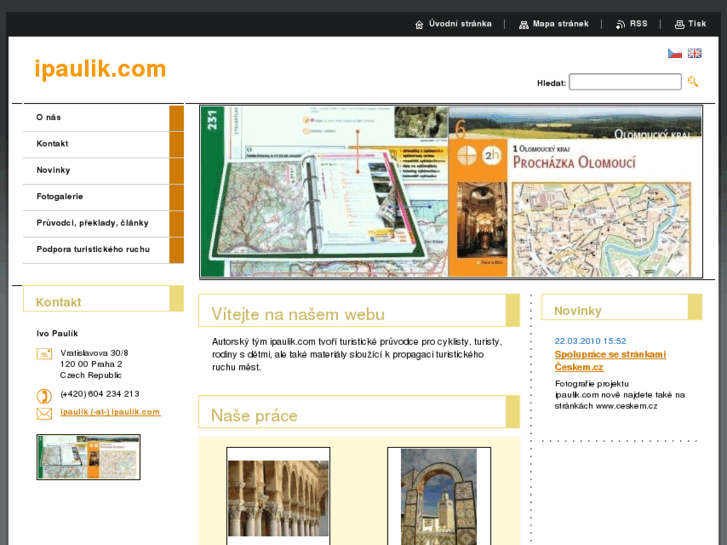Click the magnifier search icon

693,82
